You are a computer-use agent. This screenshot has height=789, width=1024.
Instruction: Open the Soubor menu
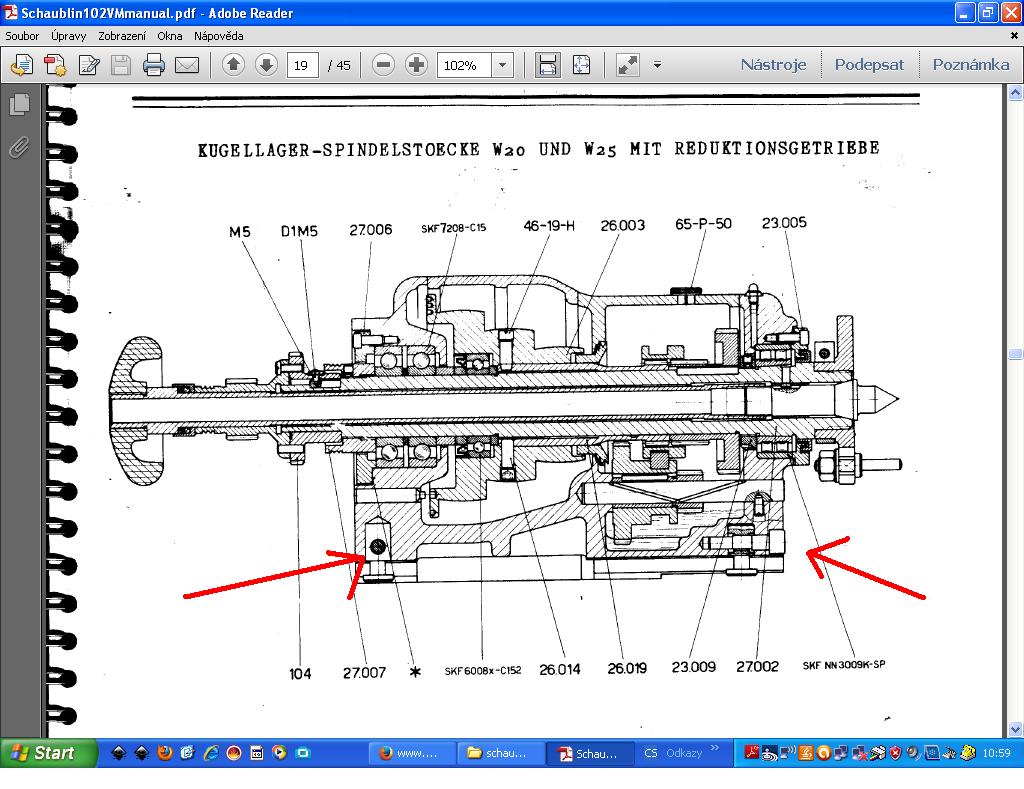tap(22, 36)
